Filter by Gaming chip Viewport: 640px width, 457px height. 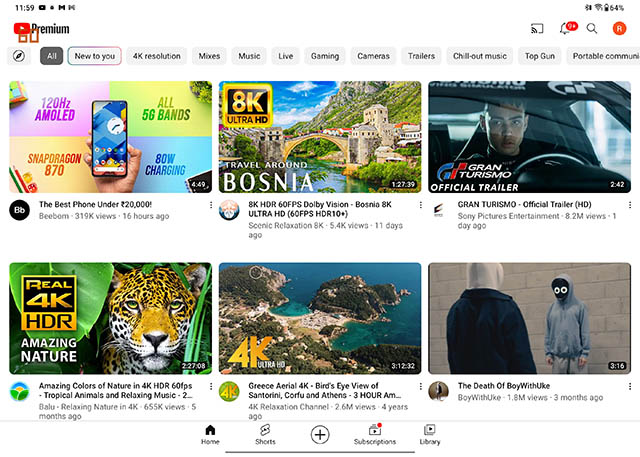click(x=325, y=56)
